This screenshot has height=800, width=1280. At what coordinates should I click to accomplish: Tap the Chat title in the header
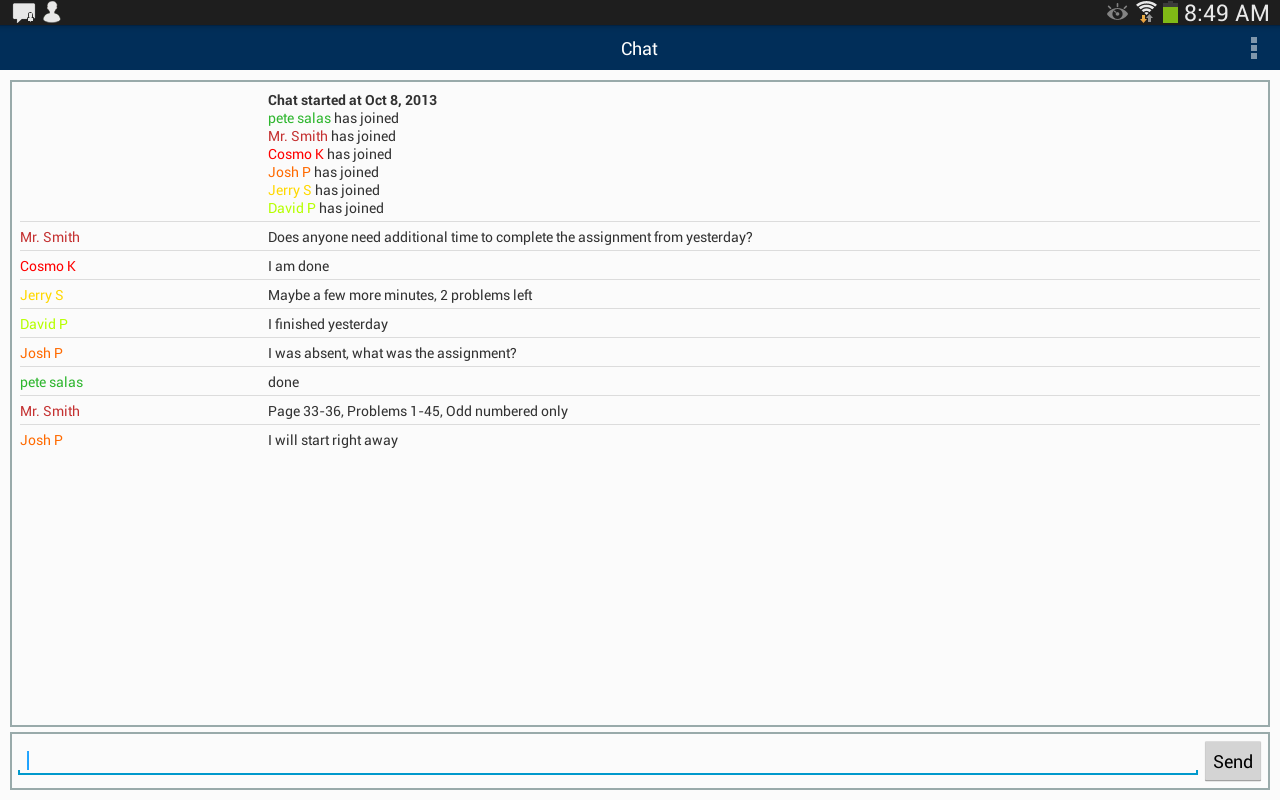(x=639, y=49)
